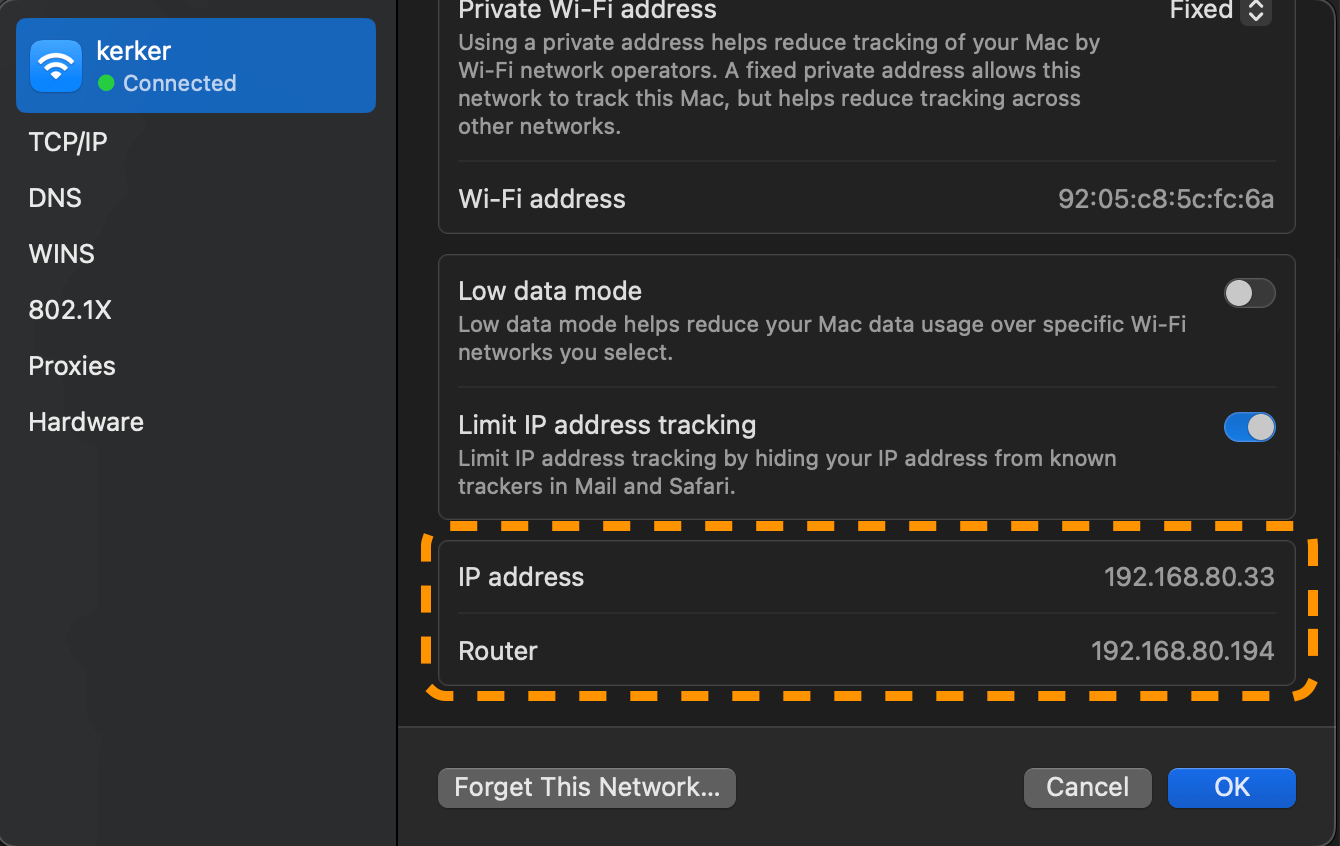Open 802.1X configuration
Viewport: 1340px width, 846px height.
[x=69, y=309]
